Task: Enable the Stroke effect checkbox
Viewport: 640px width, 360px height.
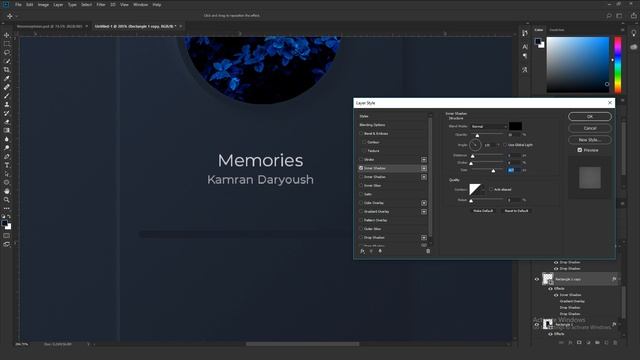Action: click(361, 160)
